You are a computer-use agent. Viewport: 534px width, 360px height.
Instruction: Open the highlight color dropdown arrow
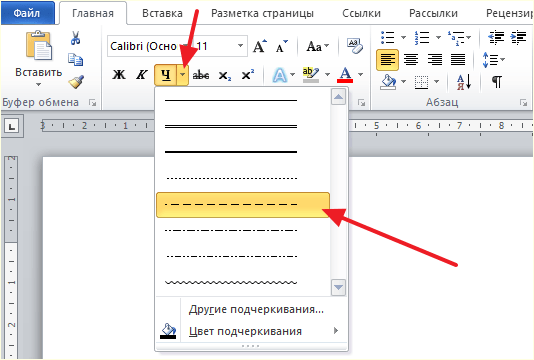point(327,74)
